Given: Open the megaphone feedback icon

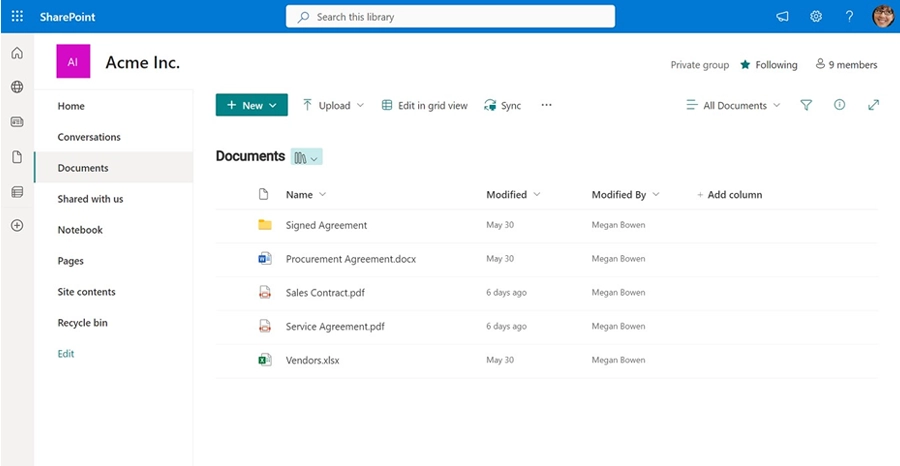Looking at the screenshot, I should click(782, 17).
